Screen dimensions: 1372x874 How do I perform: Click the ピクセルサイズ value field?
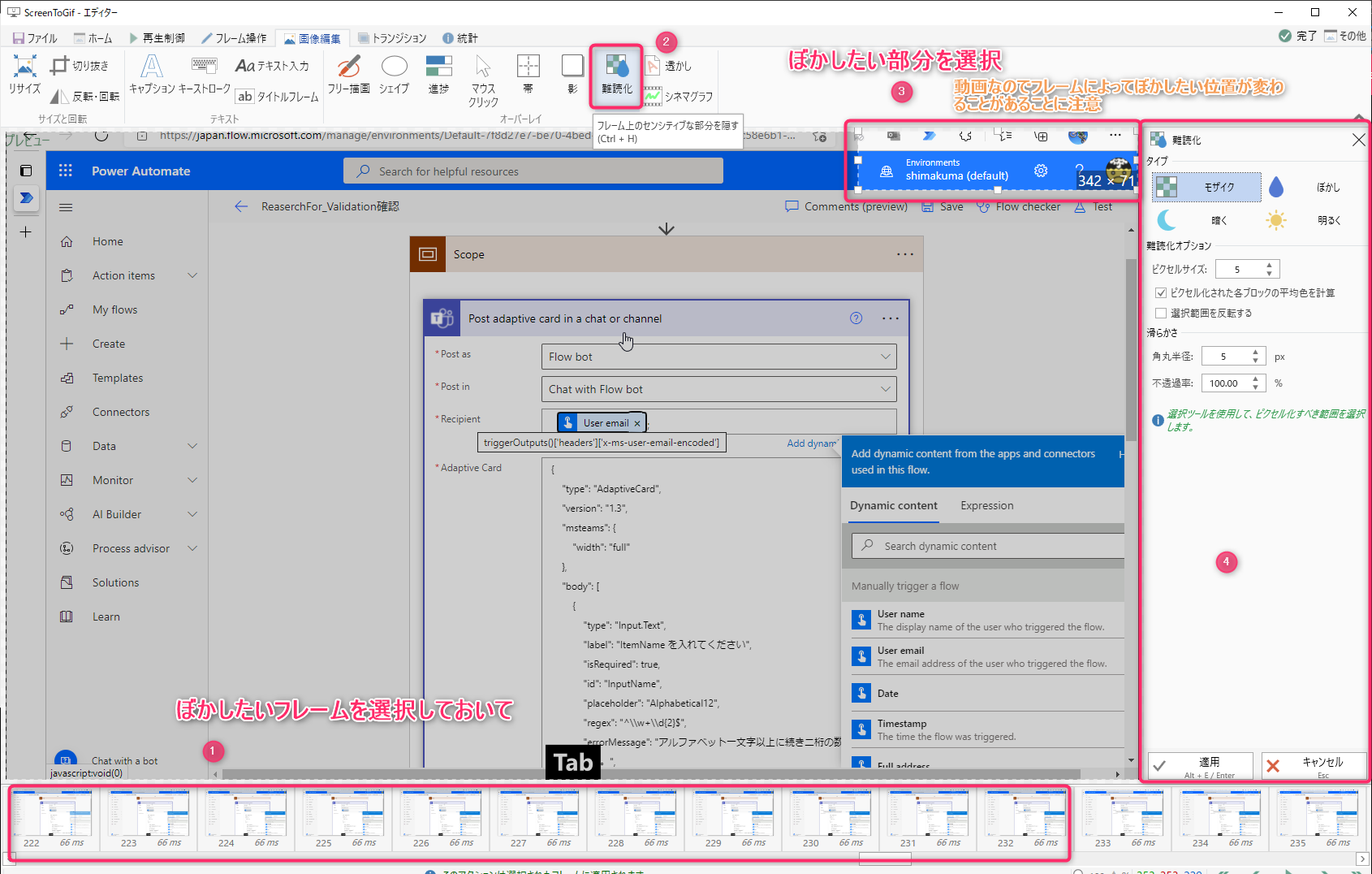1238,269
